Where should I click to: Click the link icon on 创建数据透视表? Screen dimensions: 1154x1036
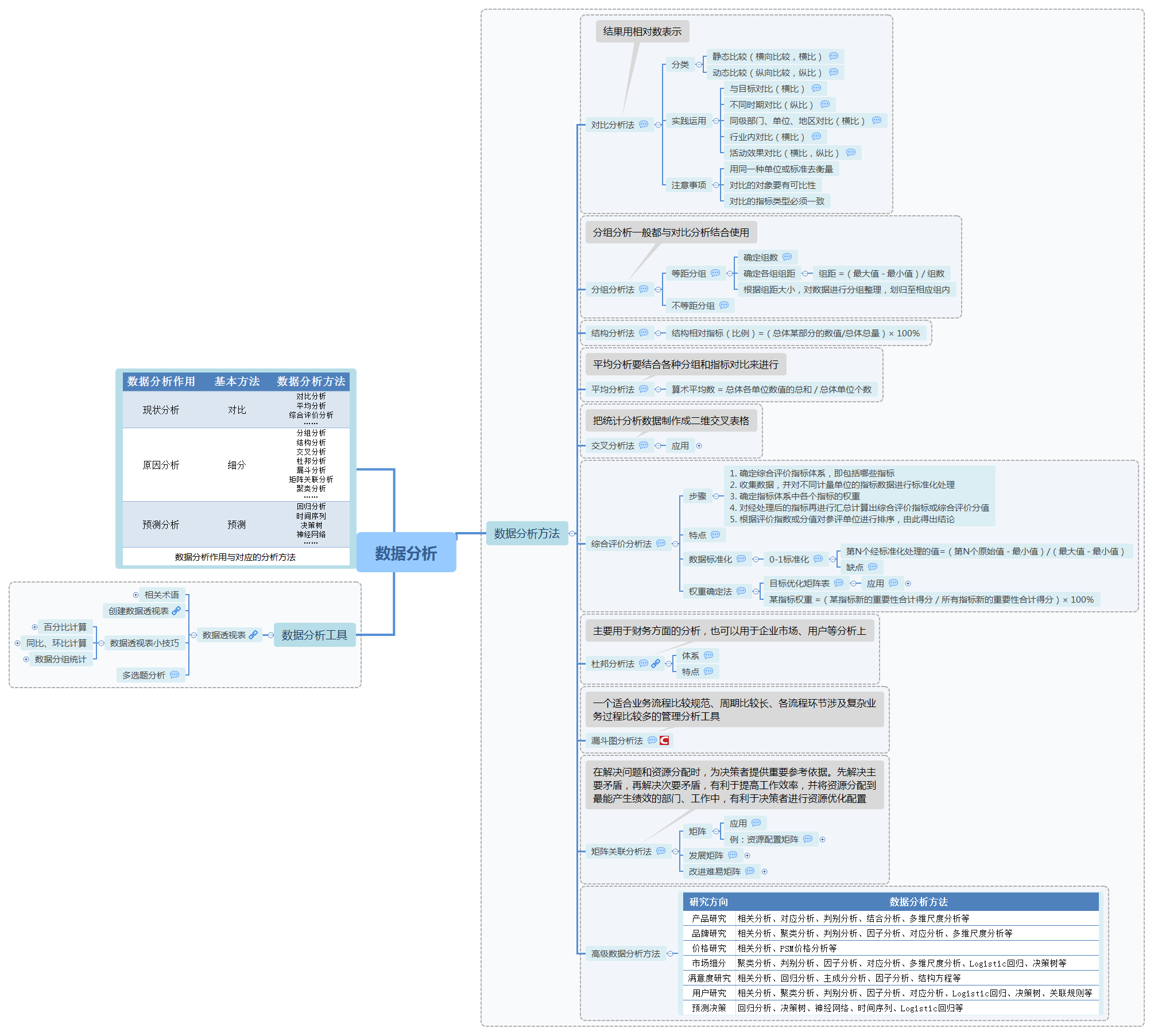click(176, 611)
